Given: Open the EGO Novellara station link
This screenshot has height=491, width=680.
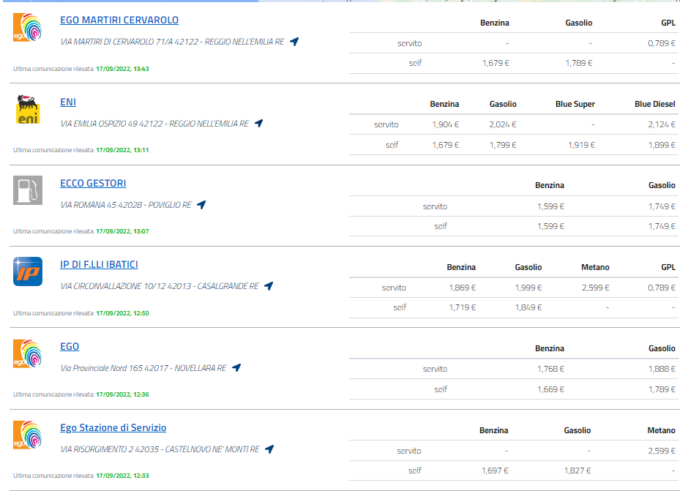Looking at the screenshot, I should [69, 347].
